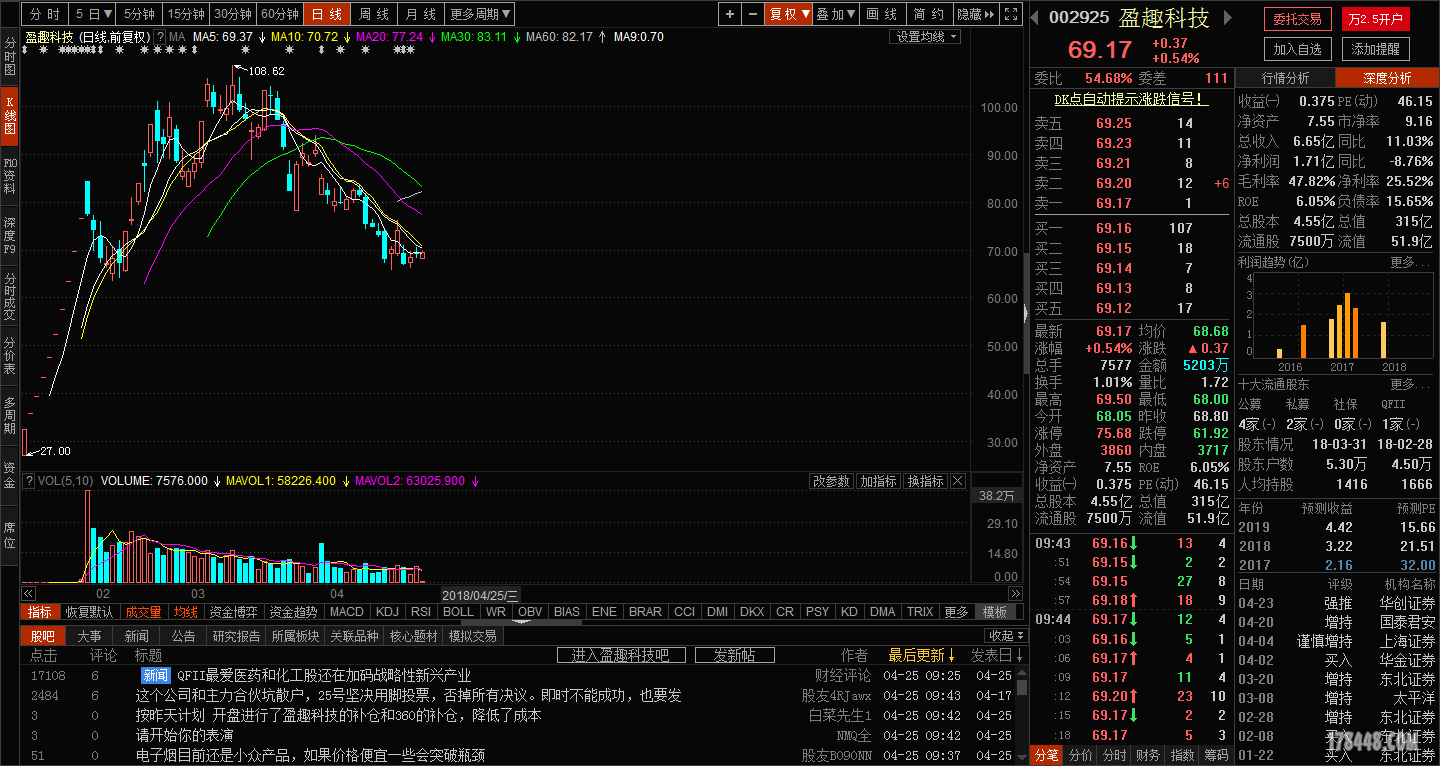Open DK点自动提示涨跌信号 link
Screen dimensions: 1440x766
click(1131, 99)
